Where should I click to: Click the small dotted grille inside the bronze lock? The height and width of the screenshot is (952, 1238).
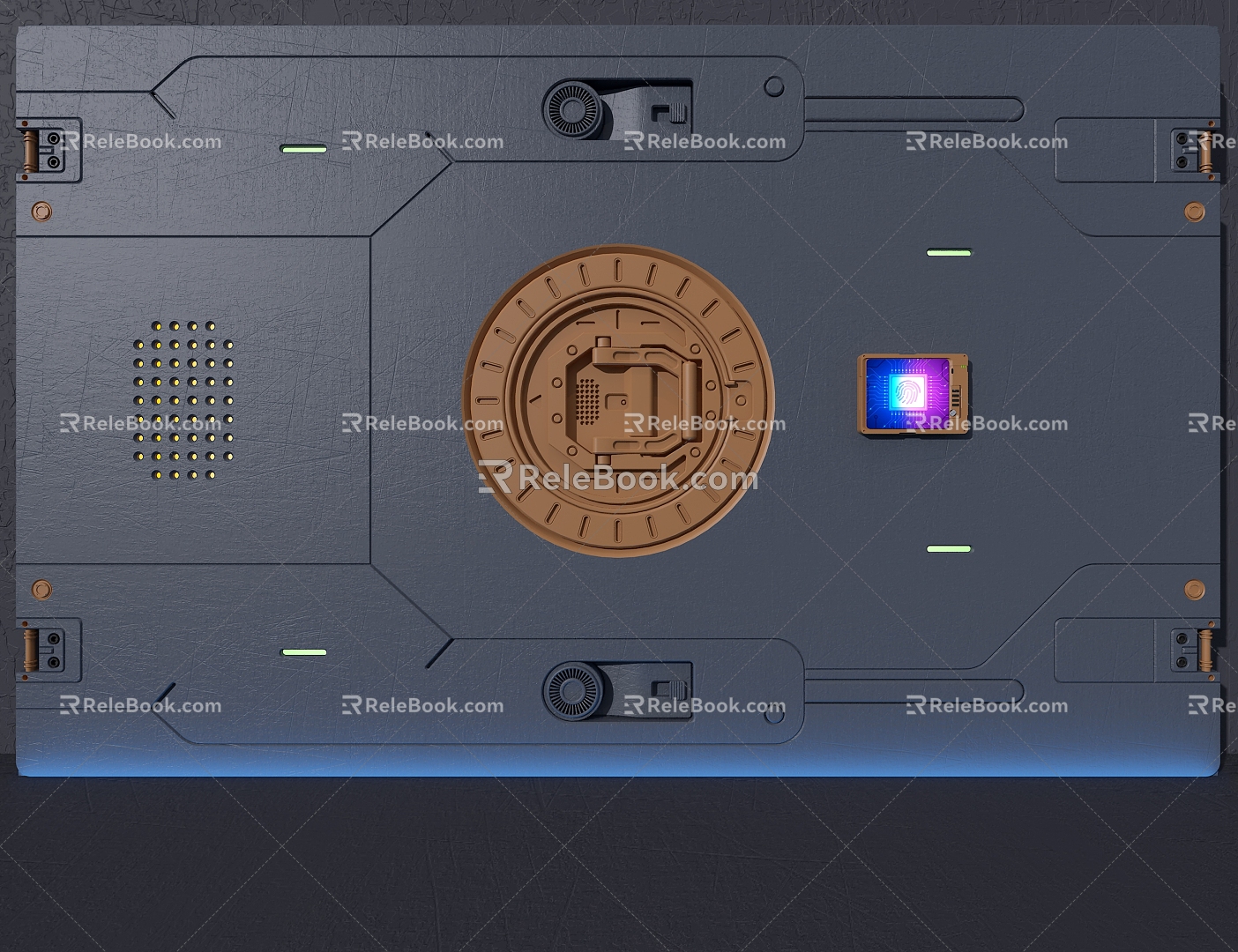click(587, 401)
